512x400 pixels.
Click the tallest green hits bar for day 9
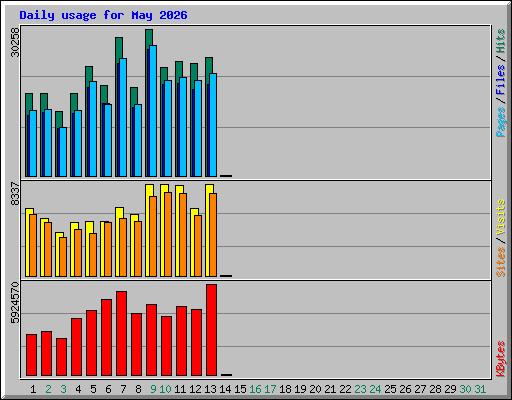pos(149,37)
